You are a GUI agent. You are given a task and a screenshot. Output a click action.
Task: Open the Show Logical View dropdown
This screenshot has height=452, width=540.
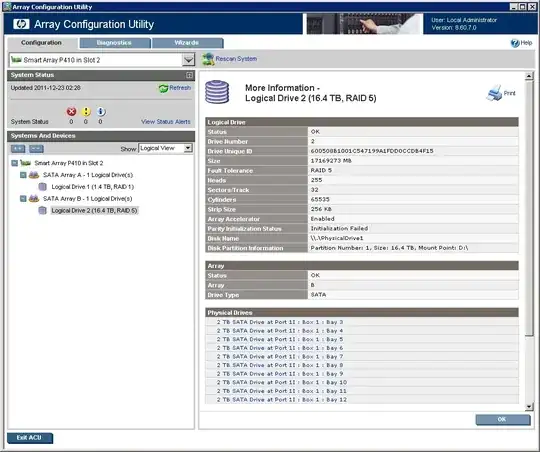tap(188, 148)
